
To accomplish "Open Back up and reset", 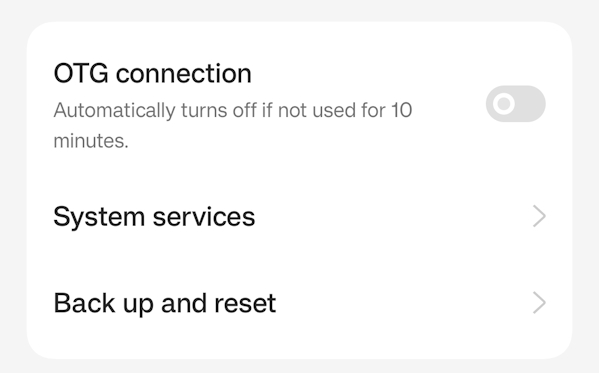I will pos(300,303).
